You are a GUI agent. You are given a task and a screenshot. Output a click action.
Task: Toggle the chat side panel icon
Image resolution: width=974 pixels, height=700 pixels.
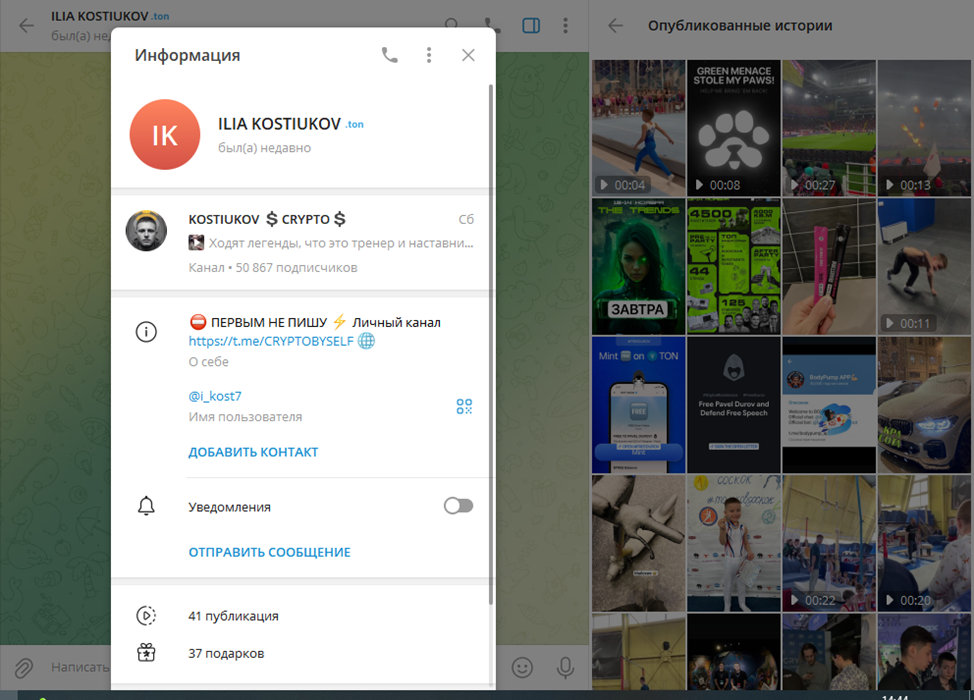coord(531,25)
